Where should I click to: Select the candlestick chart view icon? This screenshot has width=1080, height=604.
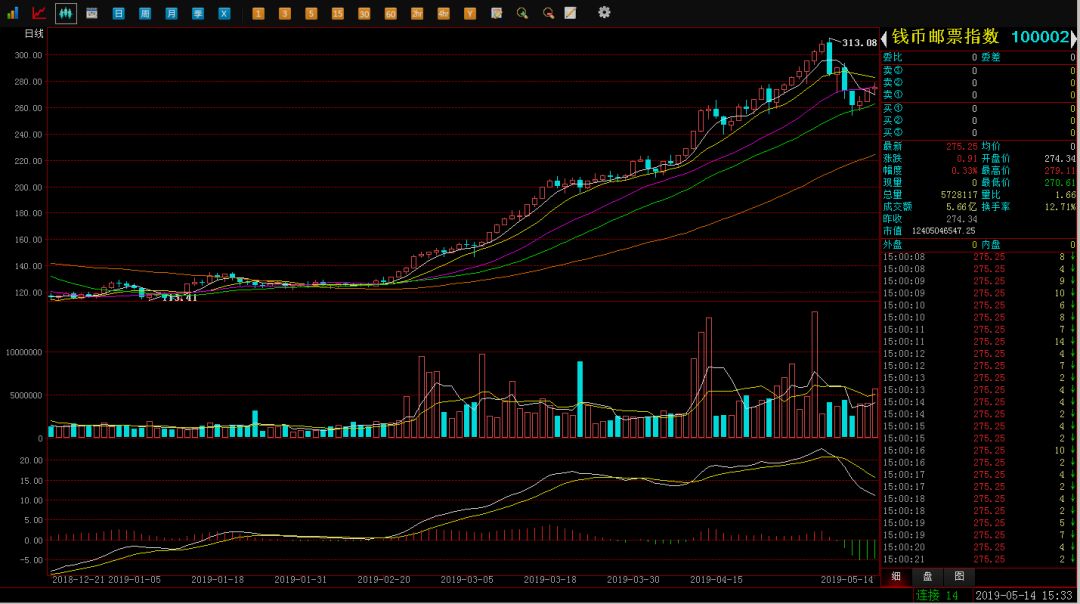click(x=65, y=13)
